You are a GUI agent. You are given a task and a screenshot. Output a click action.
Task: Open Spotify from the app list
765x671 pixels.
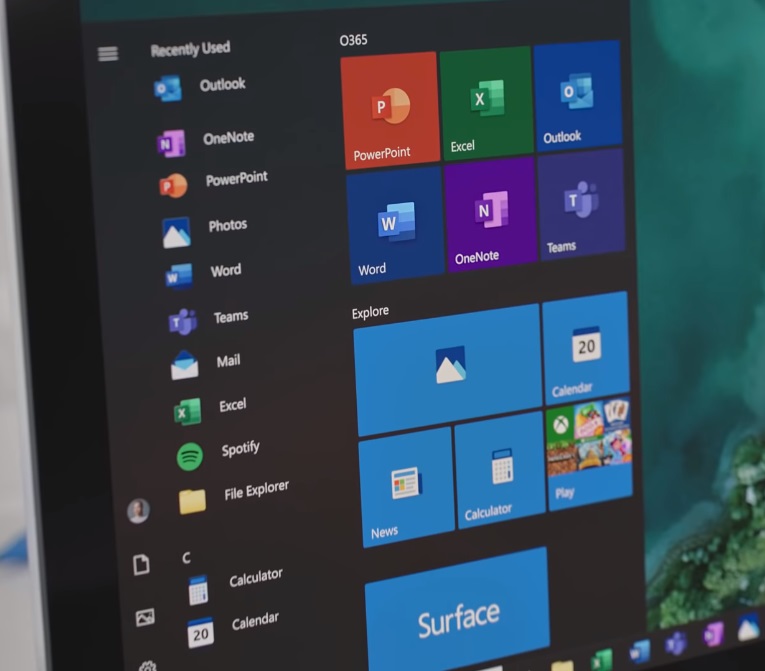pyautogui.click(x=218, y=454)
